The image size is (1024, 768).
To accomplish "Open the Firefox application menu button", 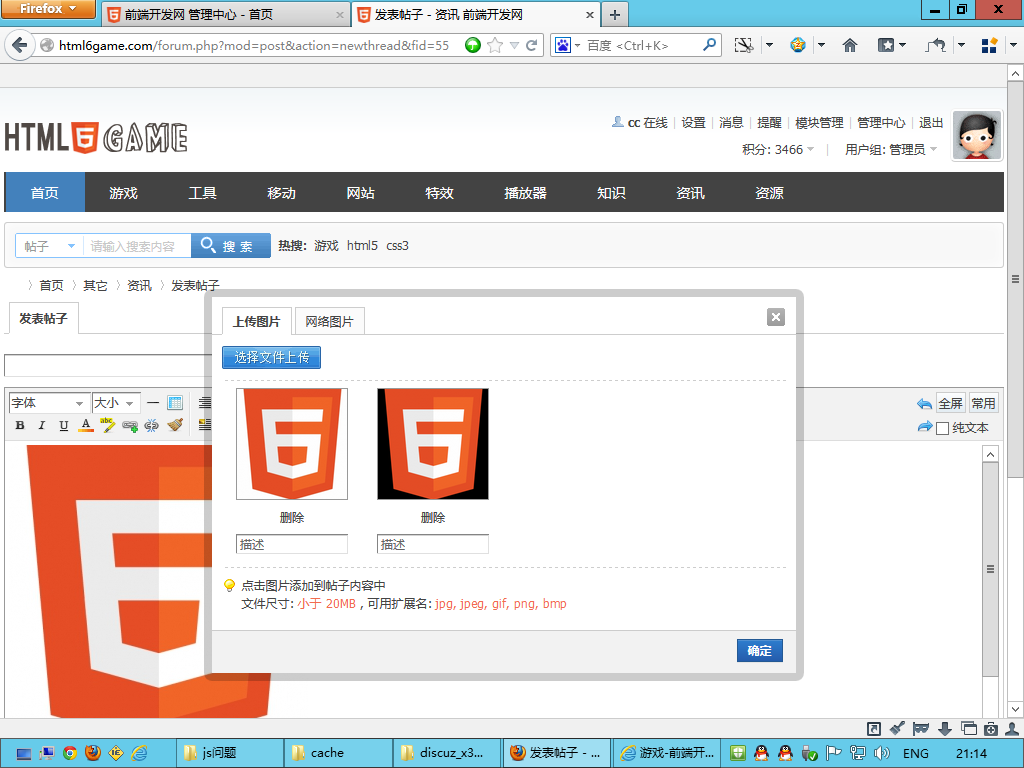I will [x=48, y=8].
